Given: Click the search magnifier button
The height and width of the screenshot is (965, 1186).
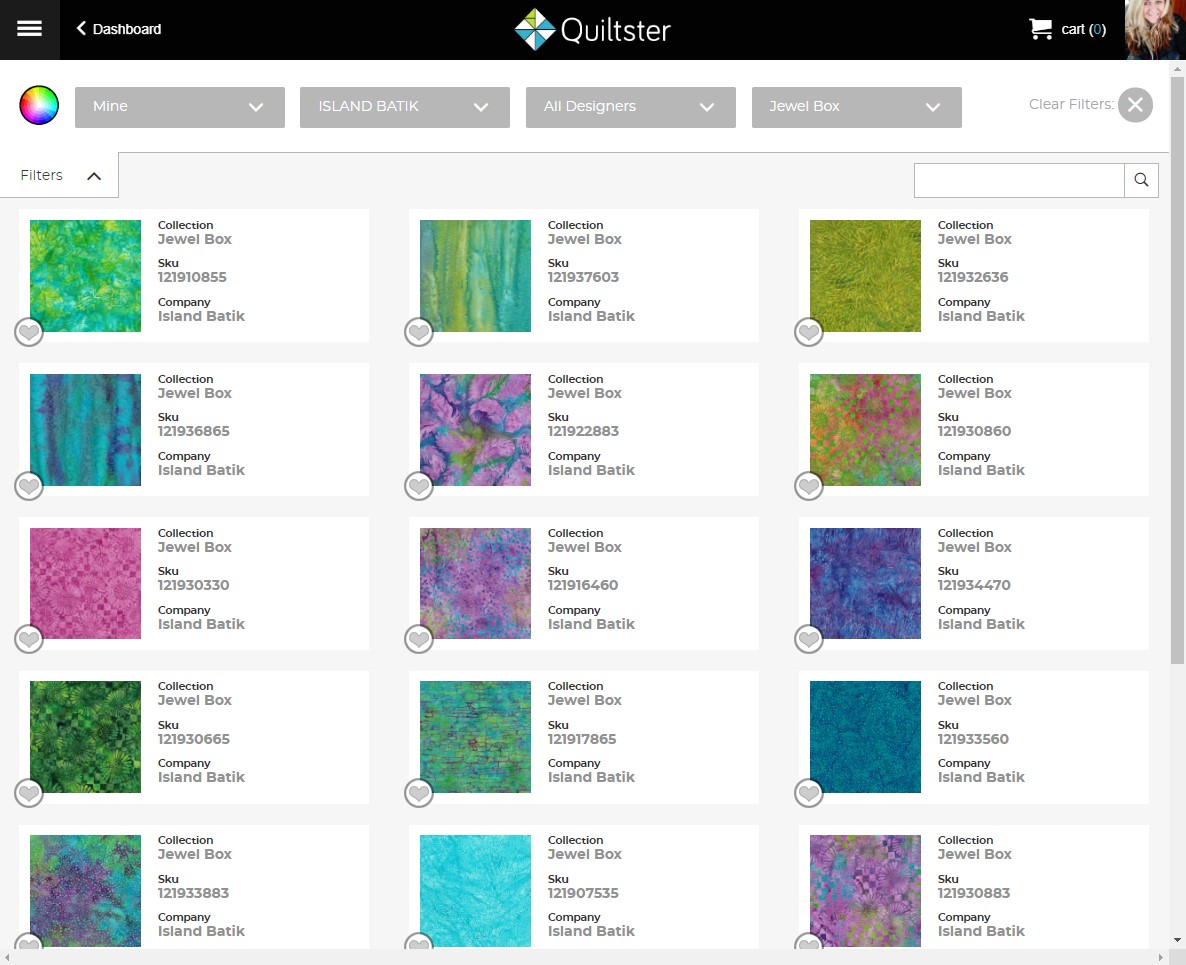Looking at the screenshot, I should (x=1141, y=180).
